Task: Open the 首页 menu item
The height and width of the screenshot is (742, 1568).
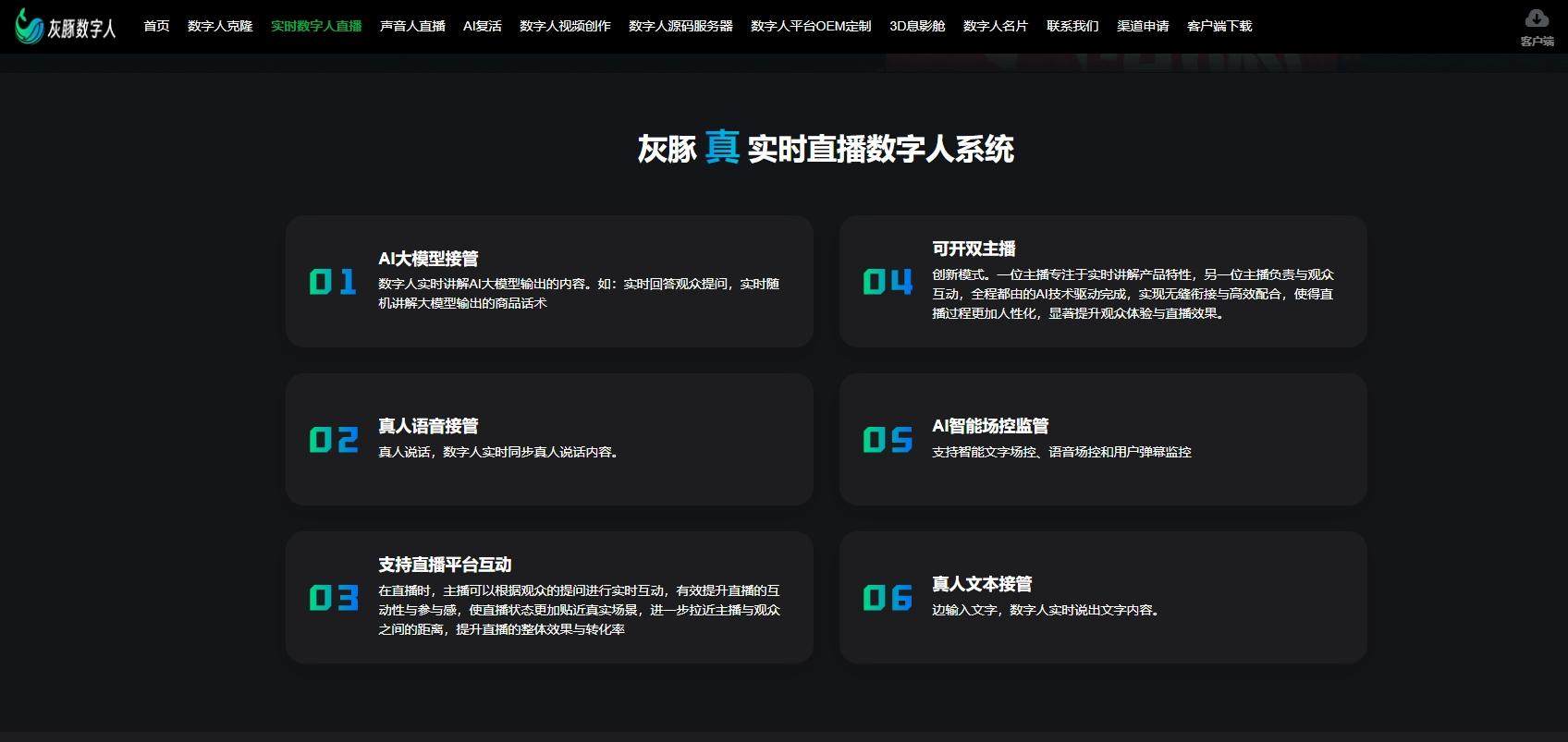Action: (x=156, y=26)
